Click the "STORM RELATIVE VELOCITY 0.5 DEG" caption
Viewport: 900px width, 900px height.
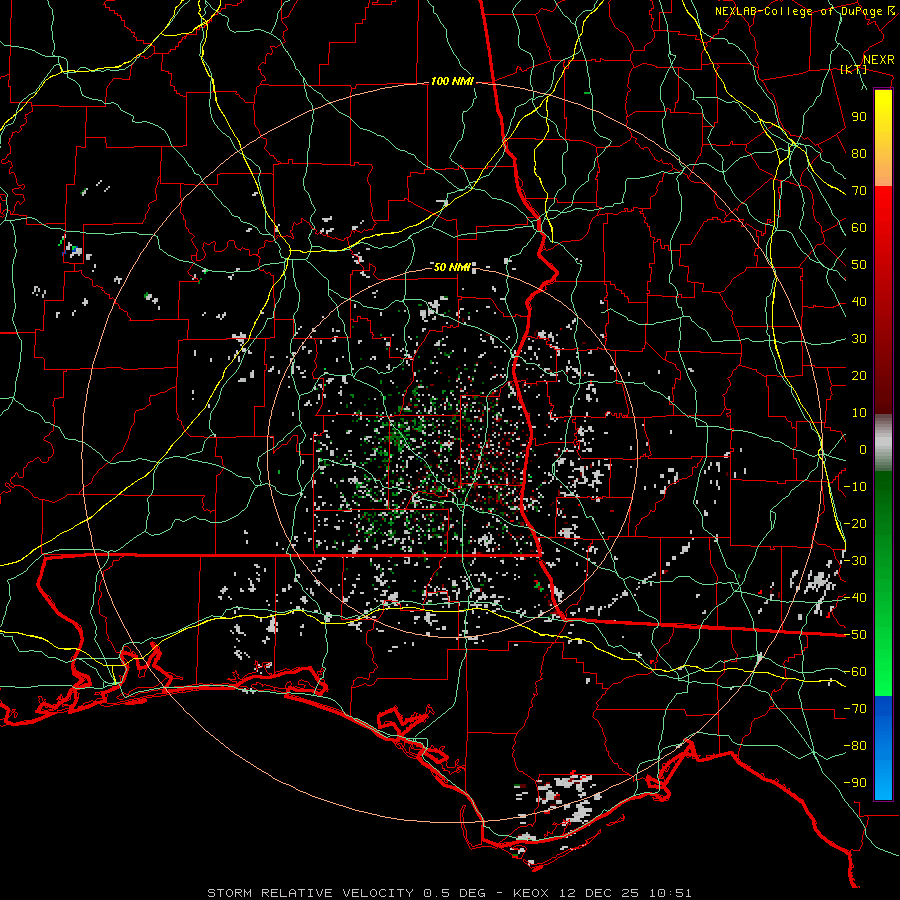click(x=346, y=893)
